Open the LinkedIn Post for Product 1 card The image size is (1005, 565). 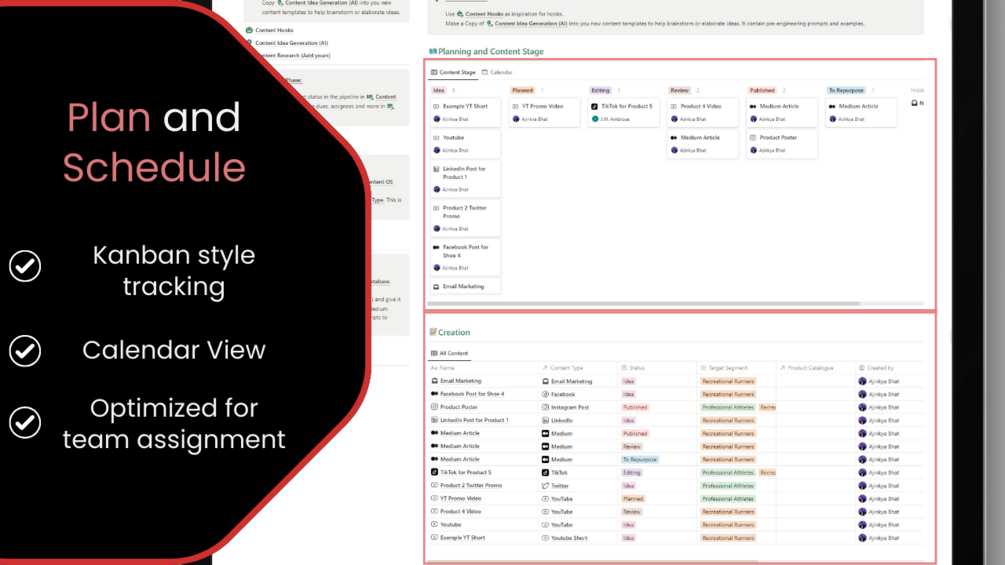[x=465, y=179]
